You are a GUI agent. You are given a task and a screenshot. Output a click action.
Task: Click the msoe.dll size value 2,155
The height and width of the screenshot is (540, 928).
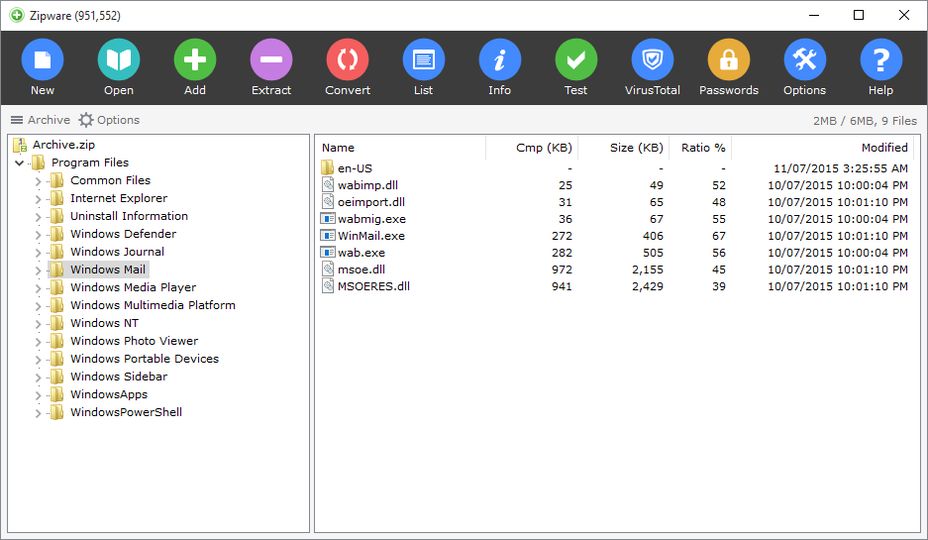pos(647,269)
